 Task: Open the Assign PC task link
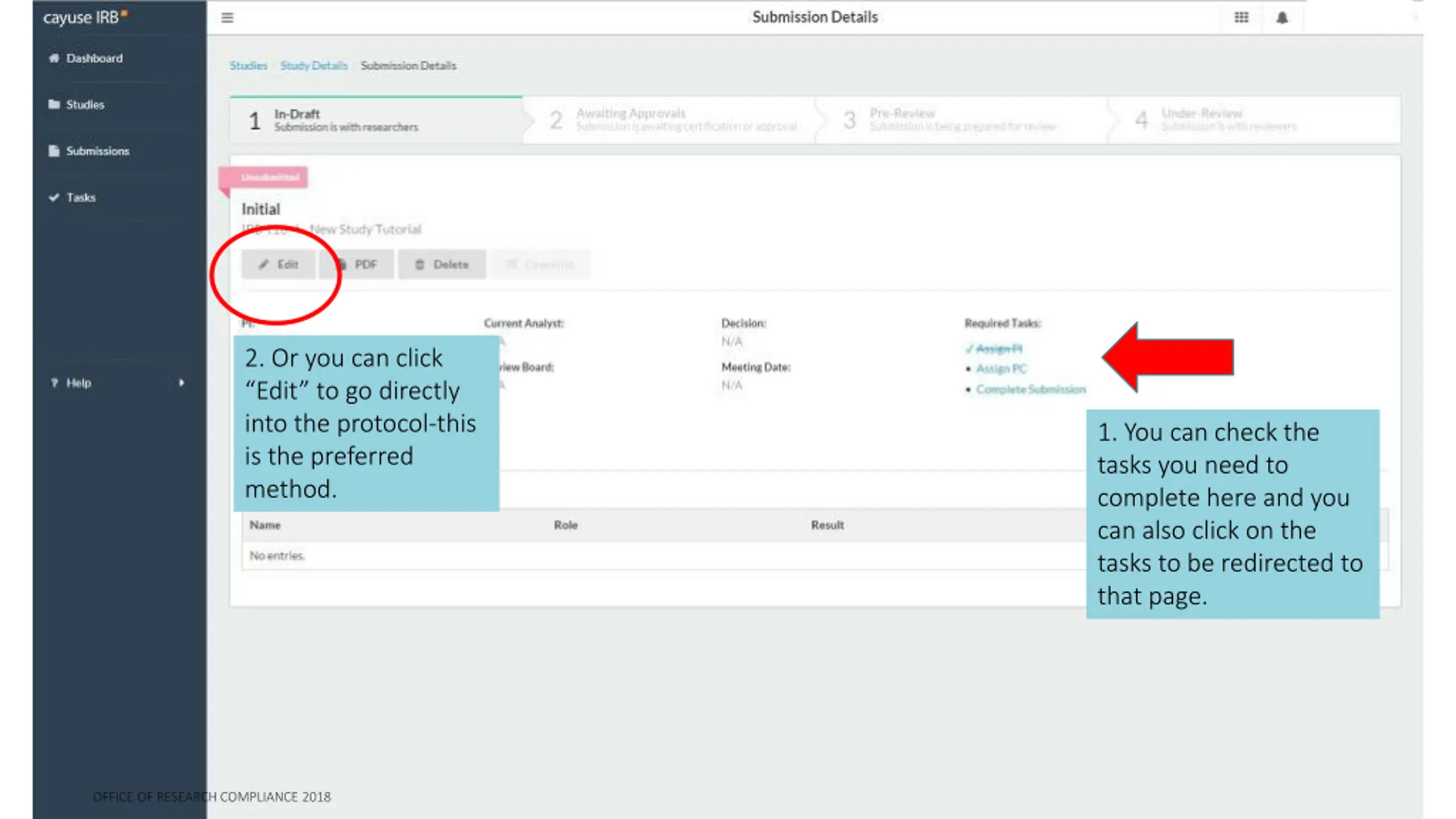[x=1001, y=369]
